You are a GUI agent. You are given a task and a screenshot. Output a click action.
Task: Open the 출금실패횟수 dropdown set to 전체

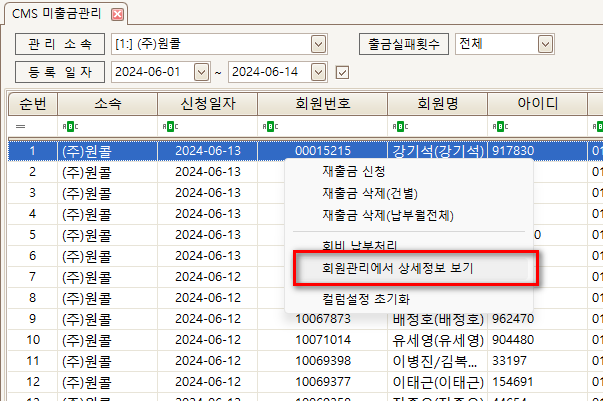[x=545, y=44]
